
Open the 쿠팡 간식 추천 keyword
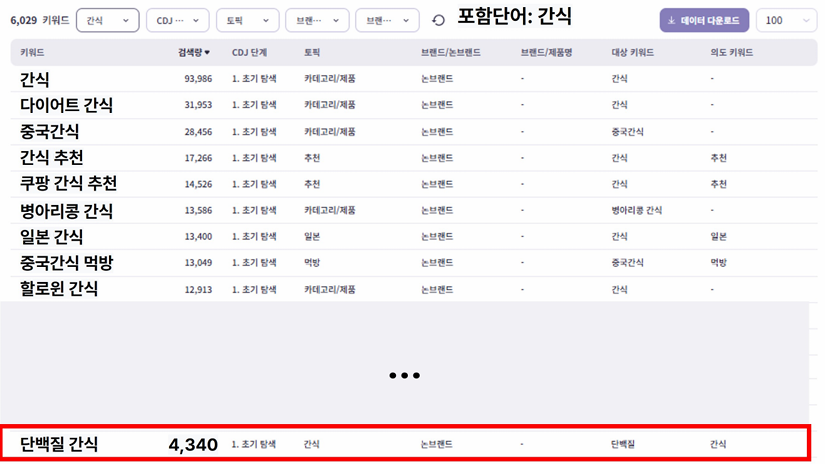coord(68,184)
